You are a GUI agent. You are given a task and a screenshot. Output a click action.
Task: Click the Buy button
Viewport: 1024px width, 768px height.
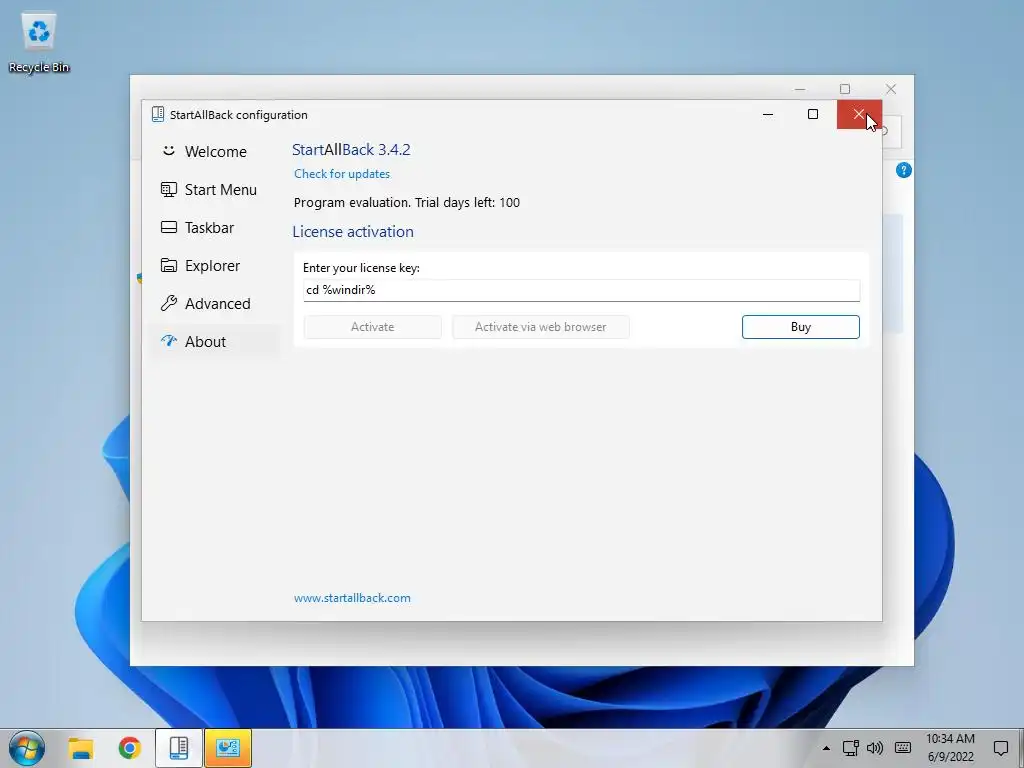(801, 327)
